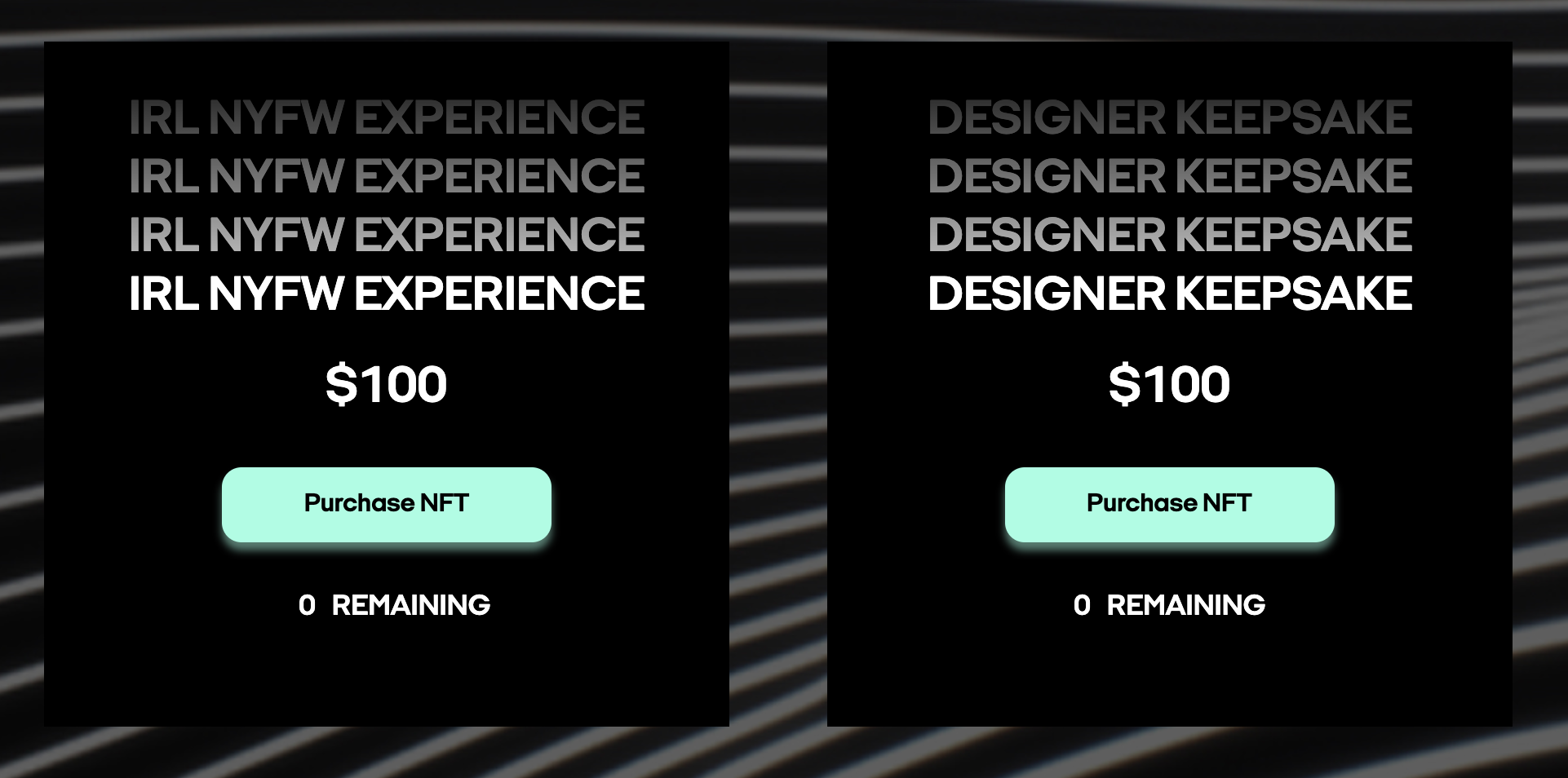
Task: Click the third IRL NYFW EXPERIENCE title repetition
Action: [x=387, y=234]
